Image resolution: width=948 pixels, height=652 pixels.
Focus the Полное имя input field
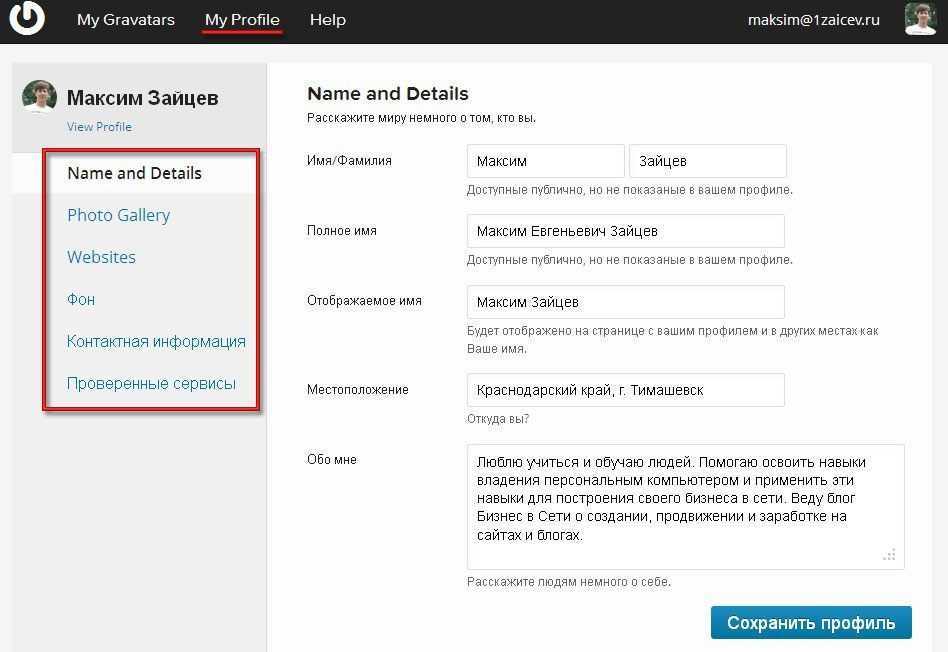pyautogui.click(x=625, y=231)
